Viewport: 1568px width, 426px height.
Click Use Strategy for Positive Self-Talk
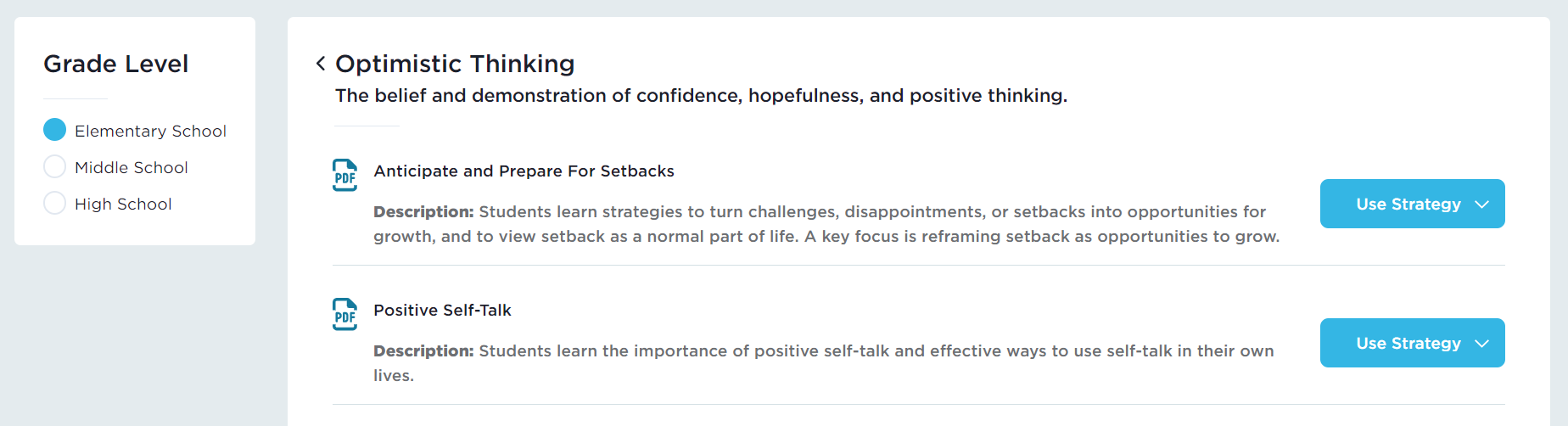point(1408,343)
